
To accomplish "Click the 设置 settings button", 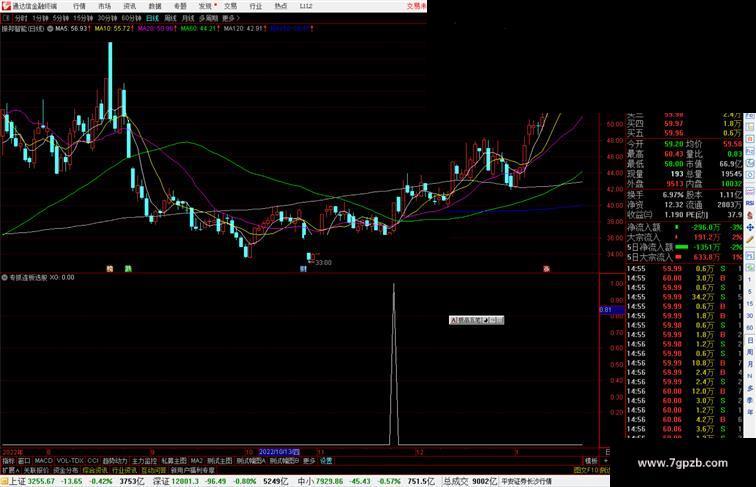I will point(326,461).
